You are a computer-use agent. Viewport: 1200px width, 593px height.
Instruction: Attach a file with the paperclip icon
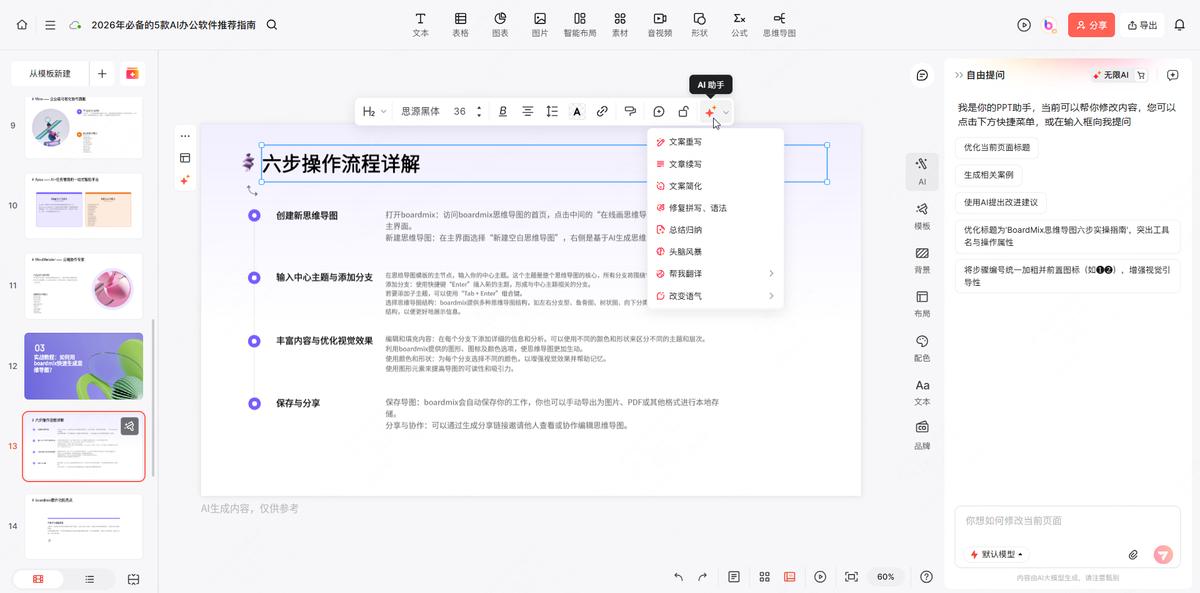pos(1133,554)
